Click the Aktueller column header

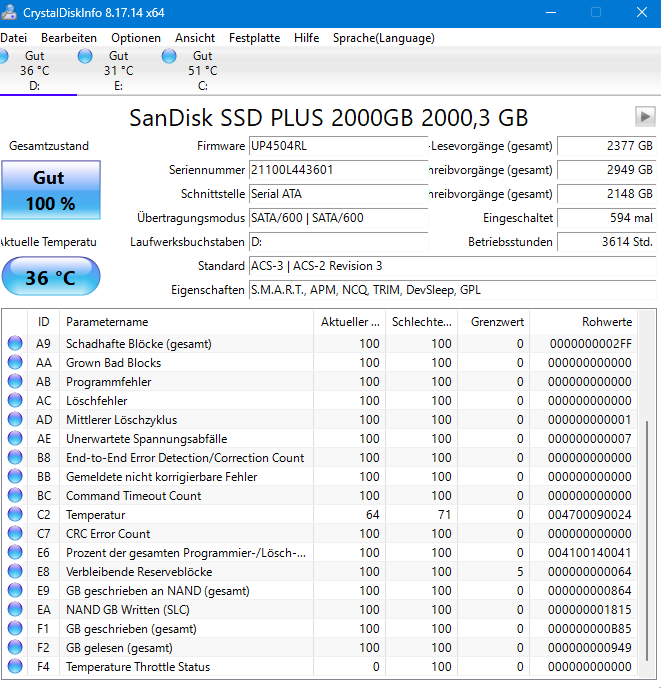[349, 322]
